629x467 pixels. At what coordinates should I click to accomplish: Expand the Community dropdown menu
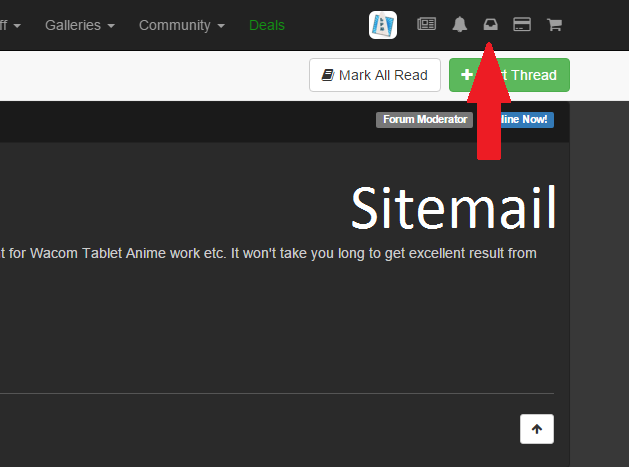point(182,25)
